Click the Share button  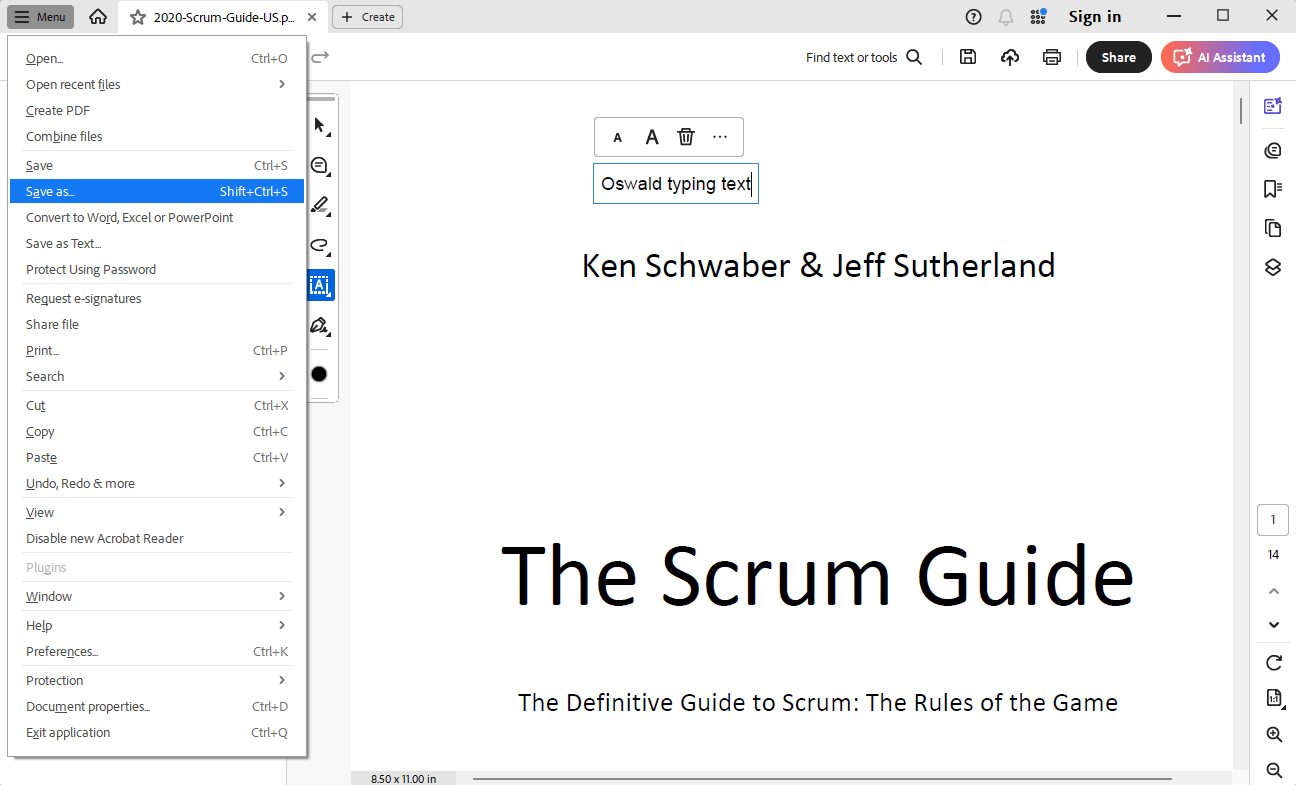1118,57
